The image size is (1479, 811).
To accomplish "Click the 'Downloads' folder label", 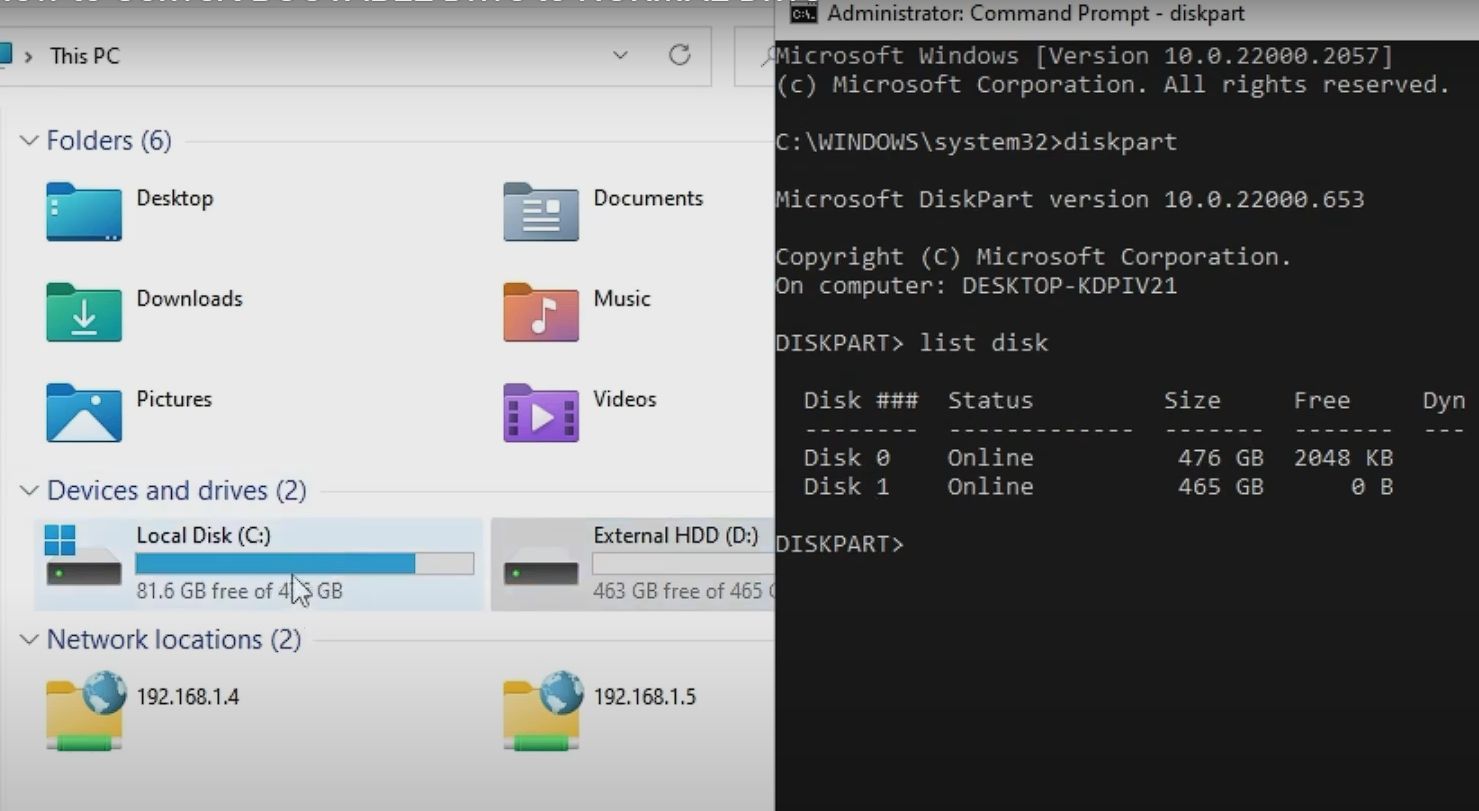I will pos(189,298).
